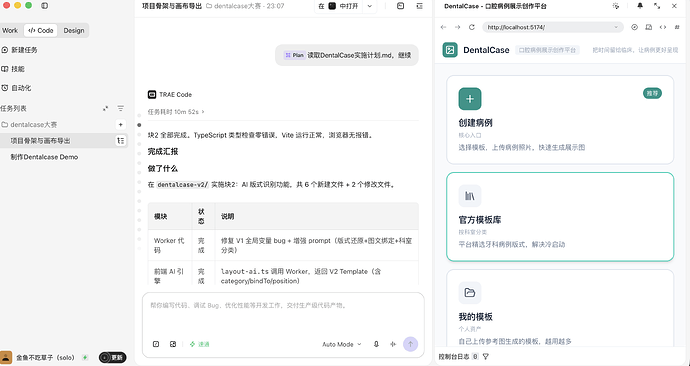Expand the 在…中打开 dropdown arrow
This screenshot has height=366, width=690.
370,6
